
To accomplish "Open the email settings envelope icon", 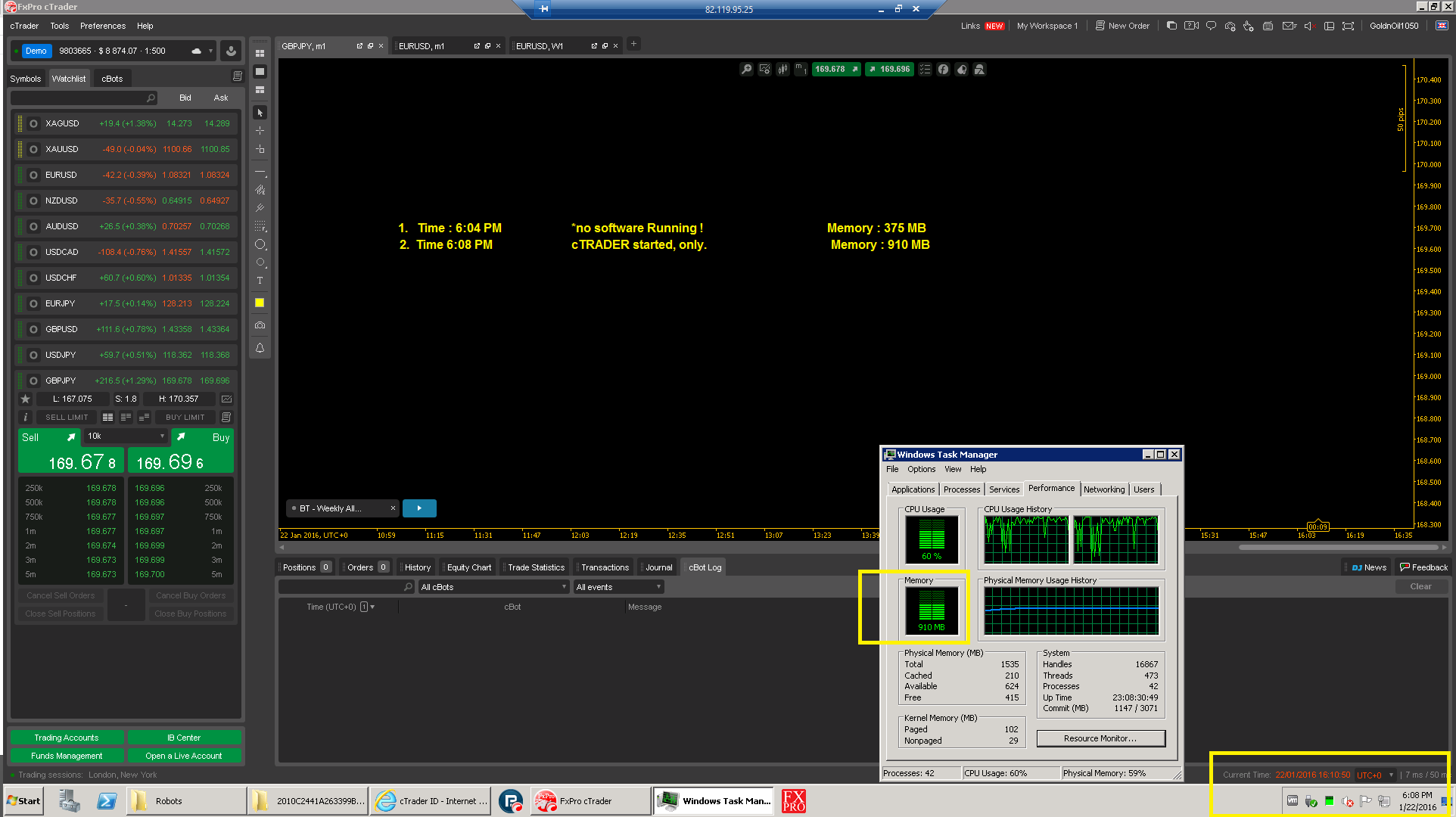I will (x=1289, y=26).
